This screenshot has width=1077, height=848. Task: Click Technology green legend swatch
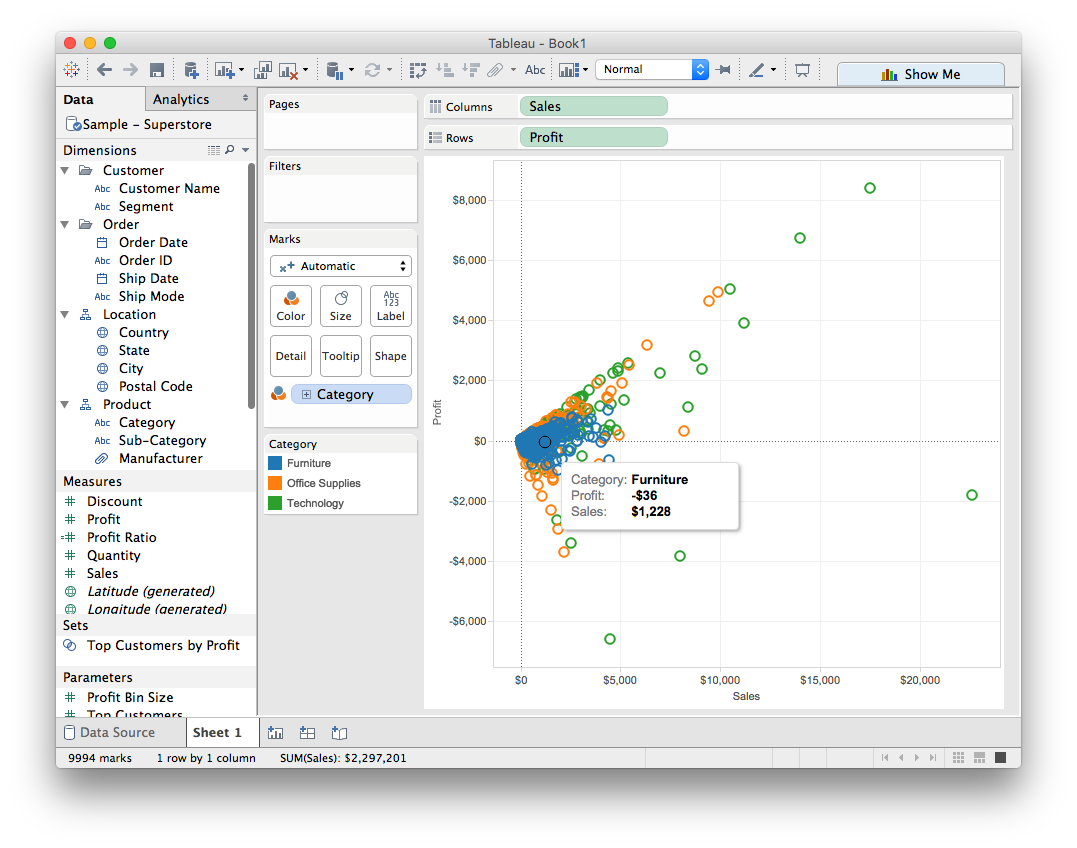click(x=275, y=503)
